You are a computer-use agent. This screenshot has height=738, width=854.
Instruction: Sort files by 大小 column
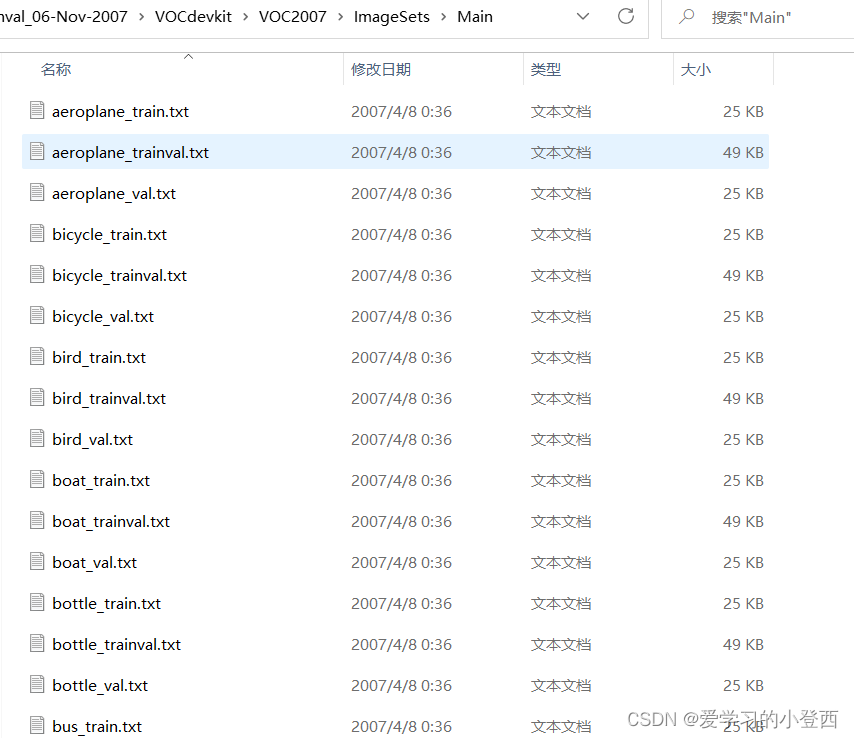click(x=696, y=70)
